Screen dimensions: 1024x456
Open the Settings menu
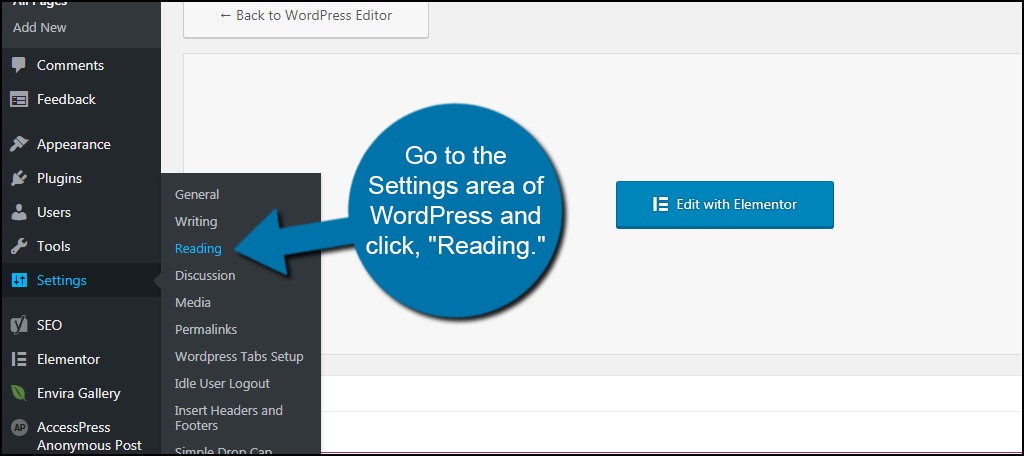pyautogui.click(x=80, y=280)
